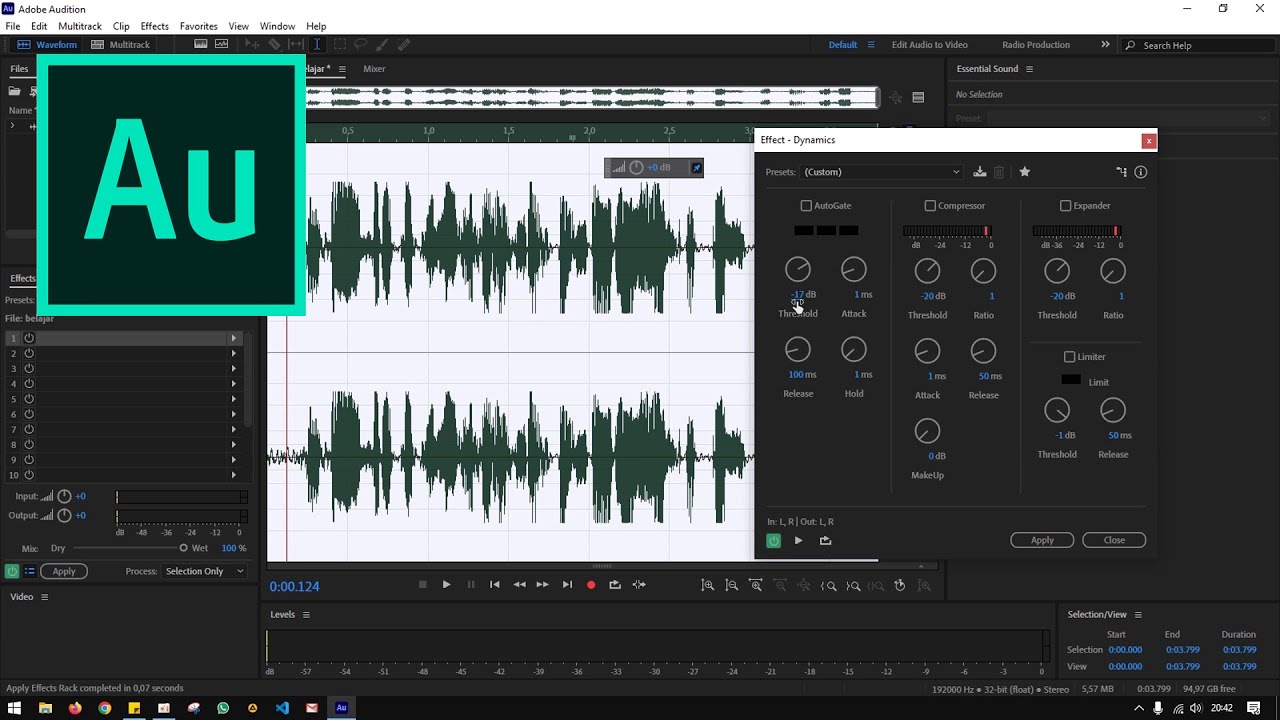Delete the Dynamics preset with trash icon
The width and height of the screenshot is (1280, 720).
coord(999,172)
